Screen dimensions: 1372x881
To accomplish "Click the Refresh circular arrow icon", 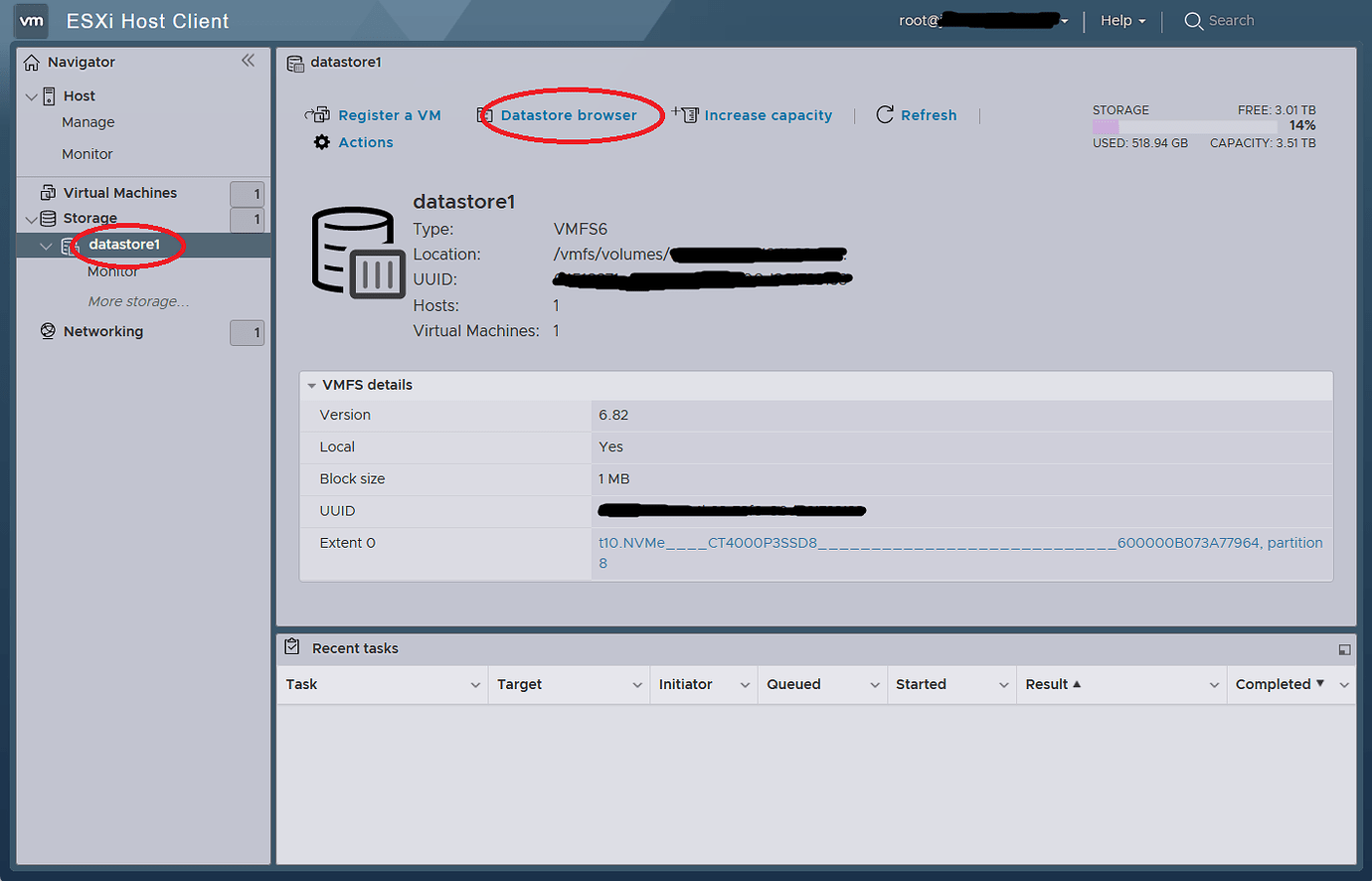I will [x=885, y=114].
